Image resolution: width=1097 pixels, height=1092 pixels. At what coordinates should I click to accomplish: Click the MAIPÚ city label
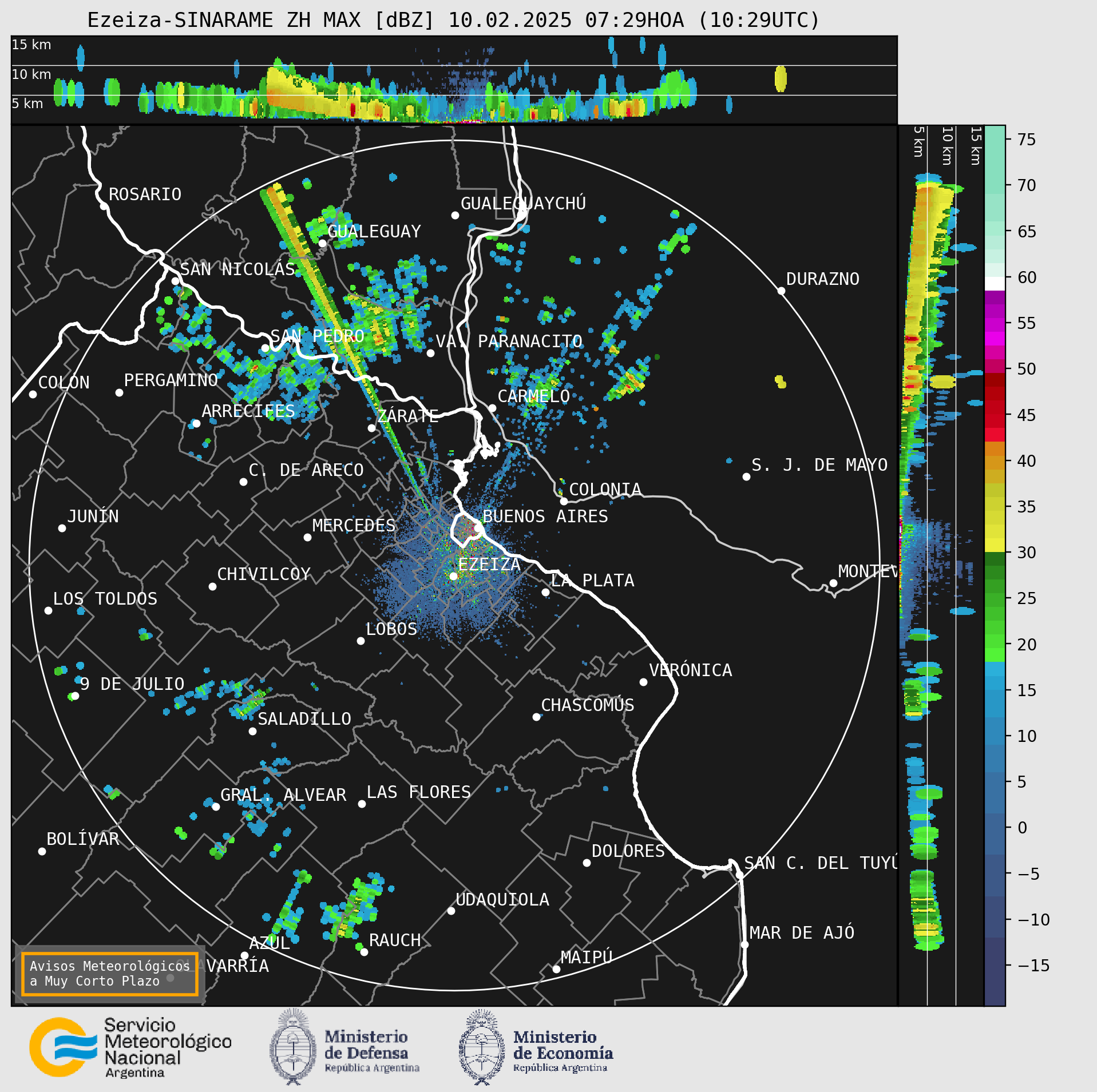point(587,957)
